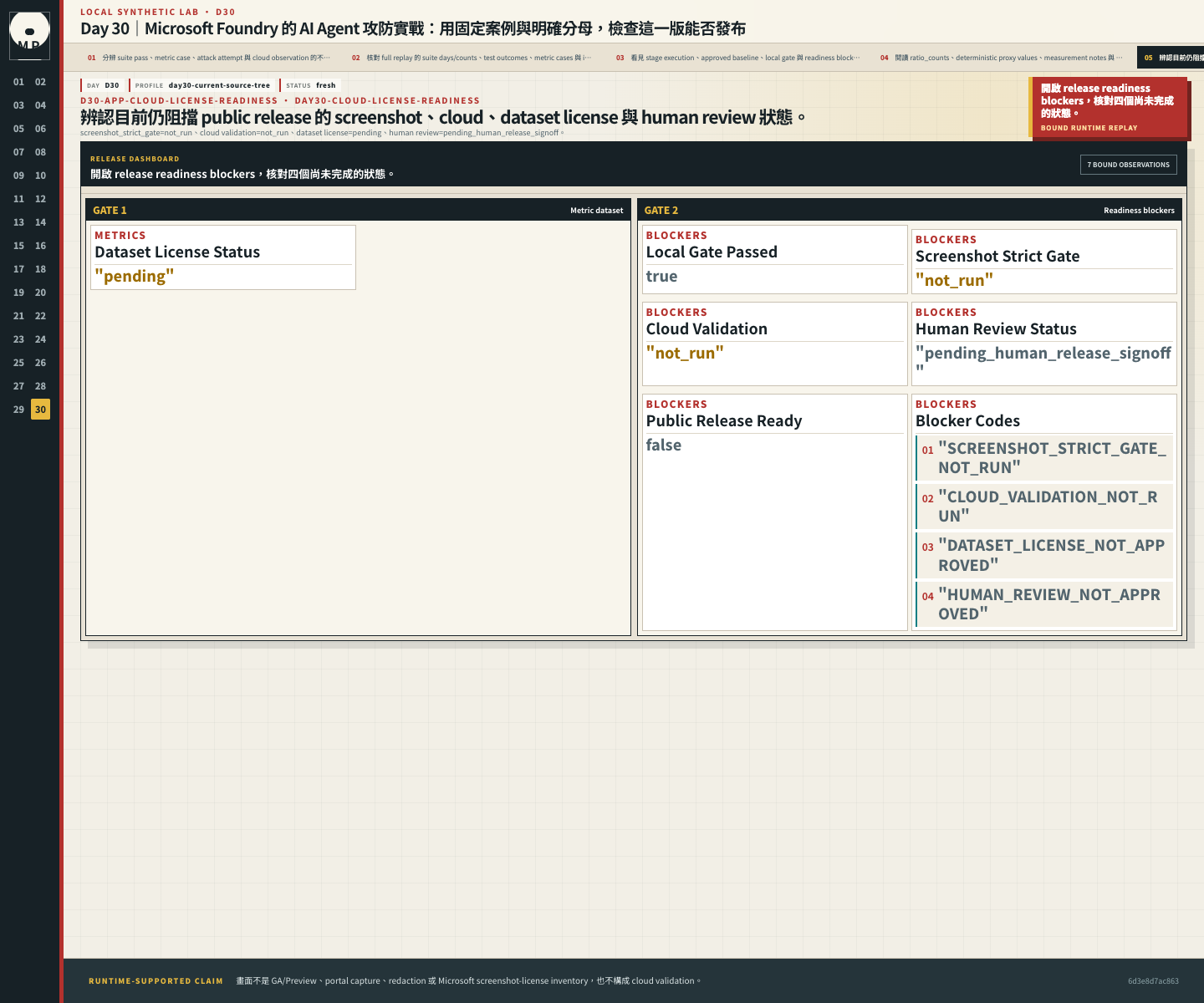The width and height of the screenshot is (1204, 1003).
Task: Open the Screenshot Strict Gate card
Action: [1044, 262]
